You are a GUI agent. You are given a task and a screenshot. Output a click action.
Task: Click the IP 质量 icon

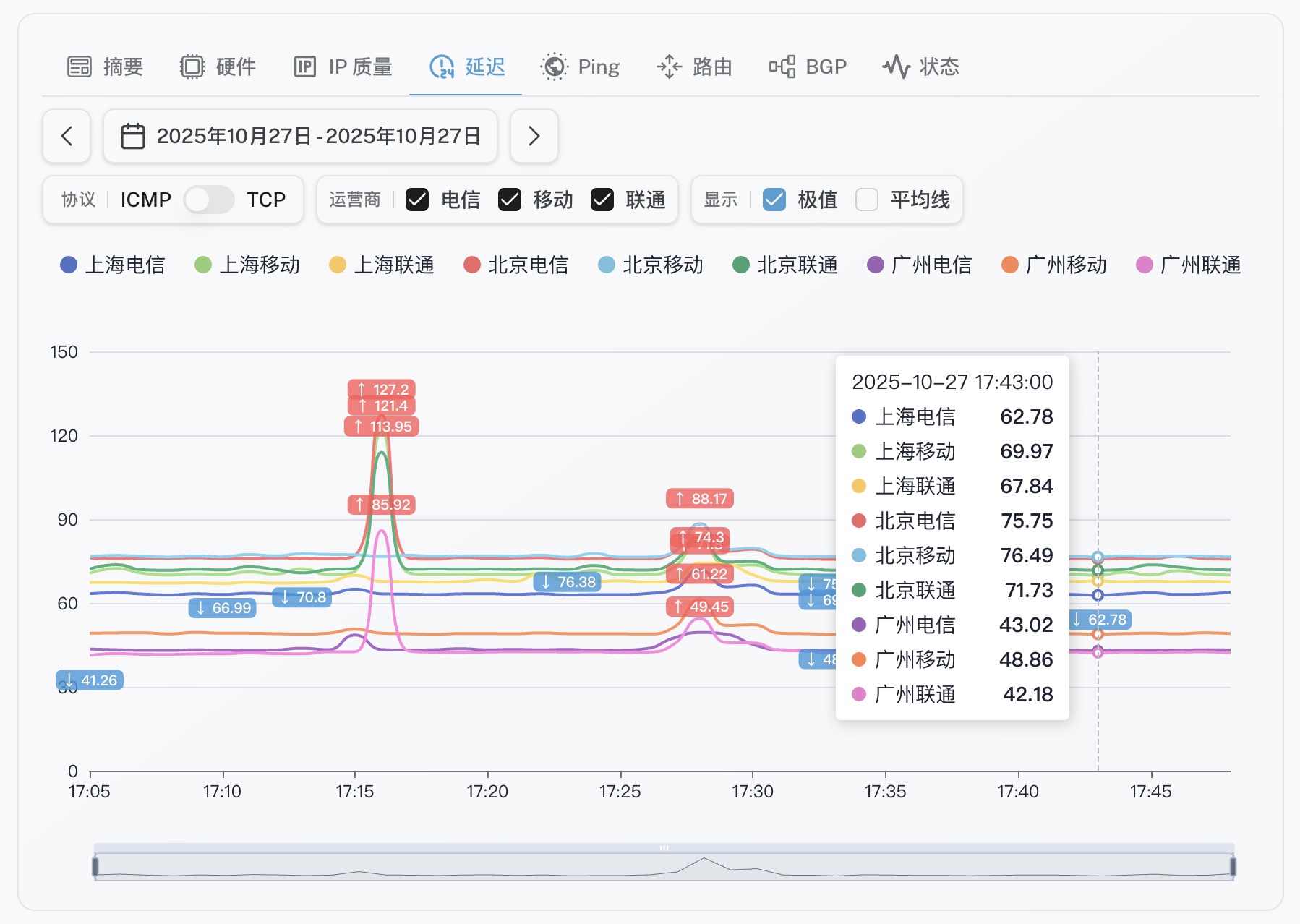coord(306,66)
